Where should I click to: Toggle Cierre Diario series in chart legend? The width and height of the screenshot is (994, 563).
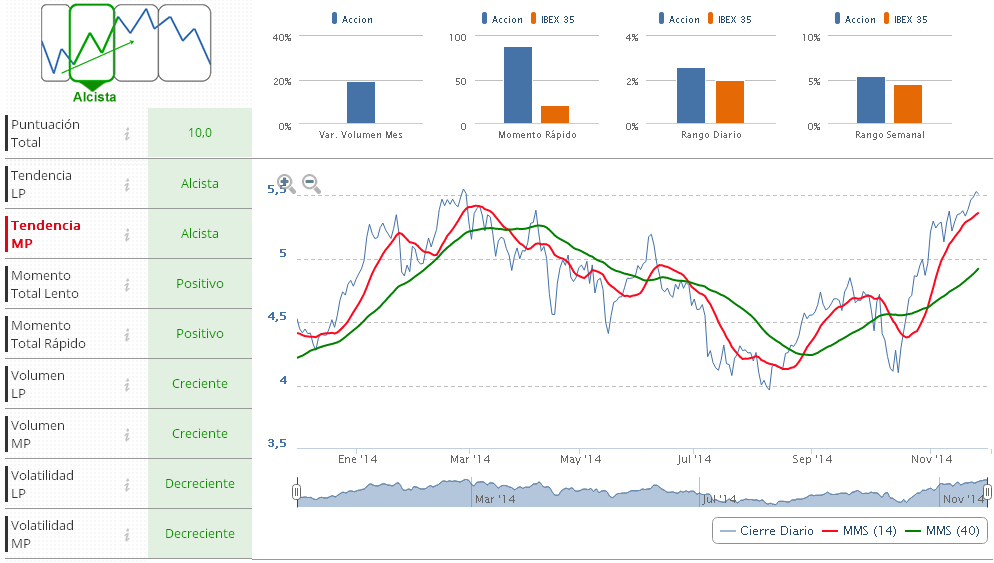click(x=766, y=531)
